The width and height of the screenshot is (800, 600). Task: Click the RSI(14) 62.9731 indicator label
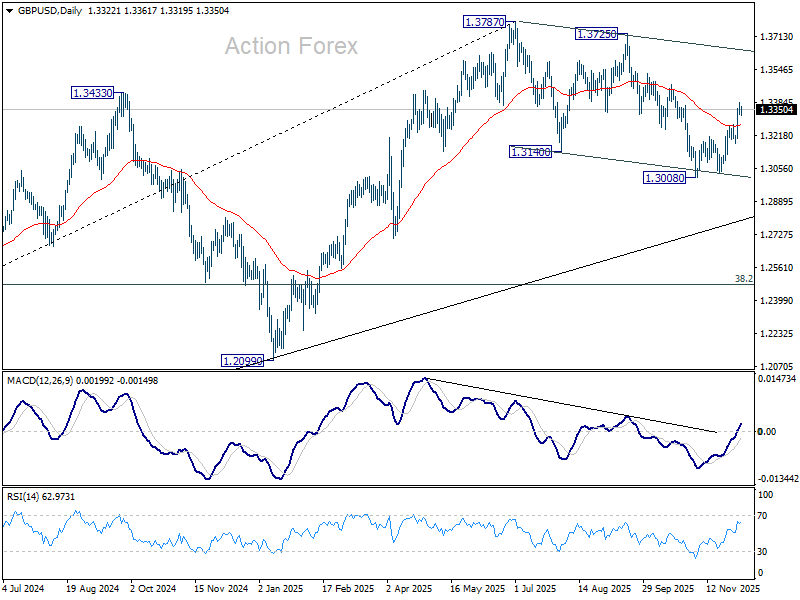pos(40,496)
